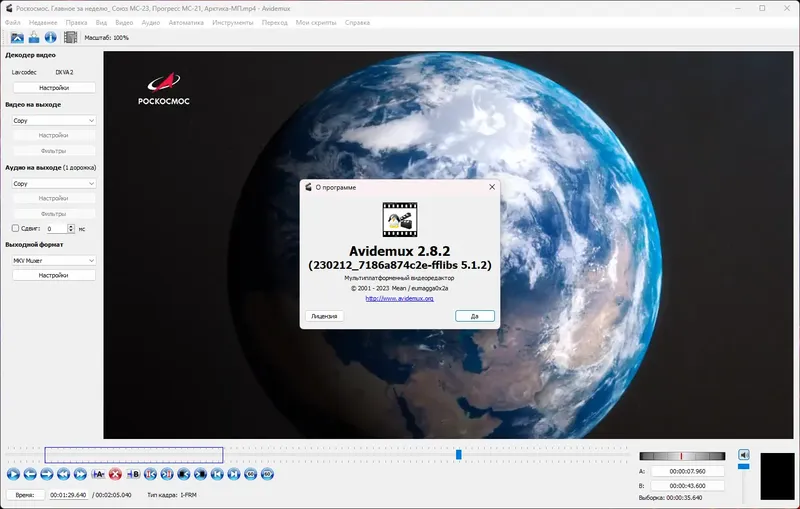The width and height of the screenshot is (800, 509).
Task: Click the 'Время:' button
Action: (x=25, y=495)
